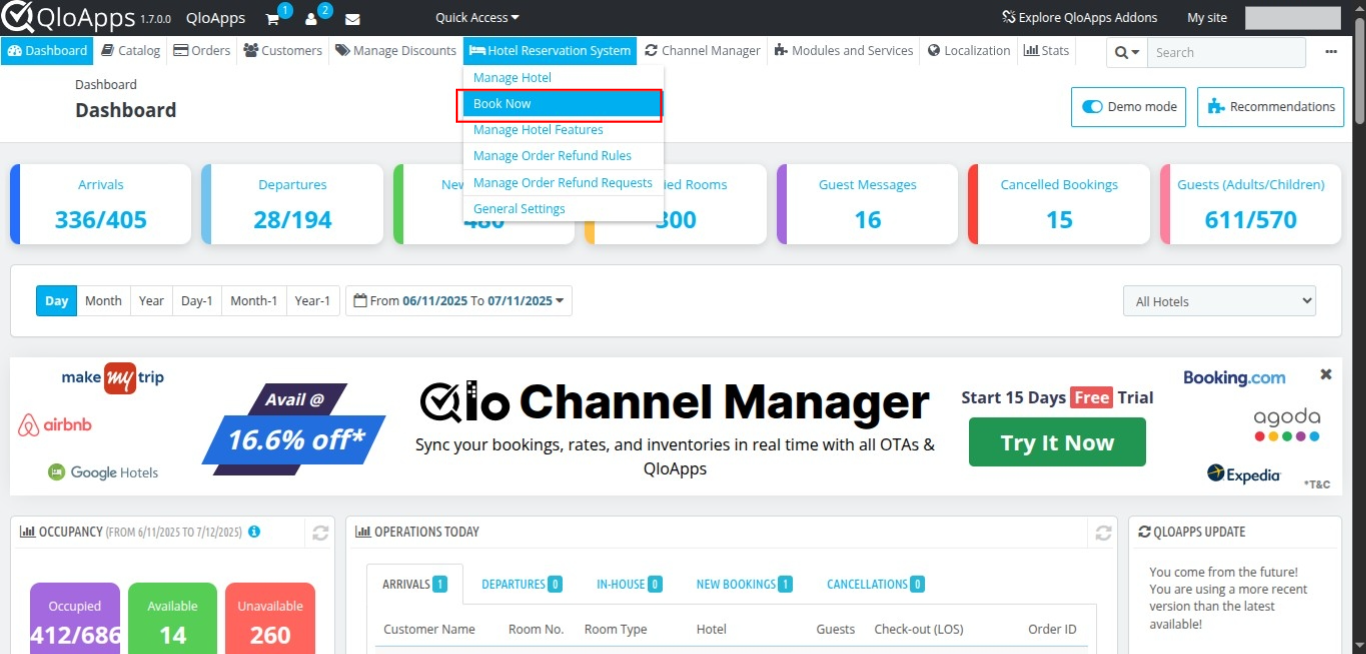Open Manage Order Refund Rules

click(x=563, y=156)
